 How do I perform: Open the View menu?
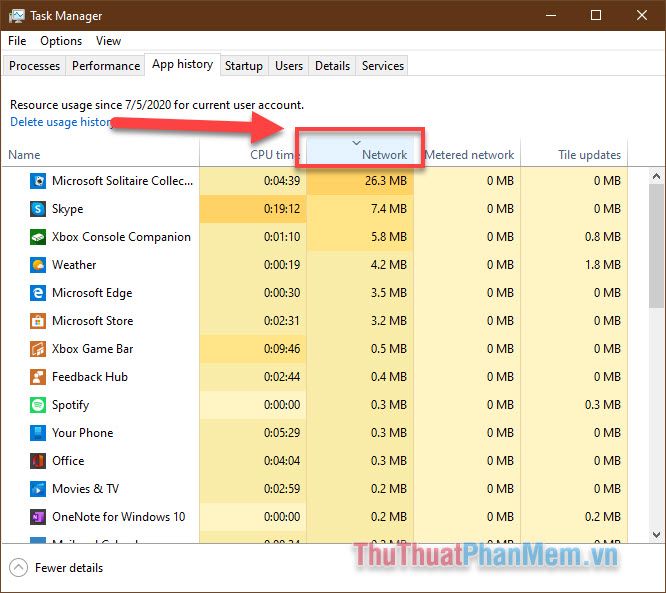pos(108,41)
